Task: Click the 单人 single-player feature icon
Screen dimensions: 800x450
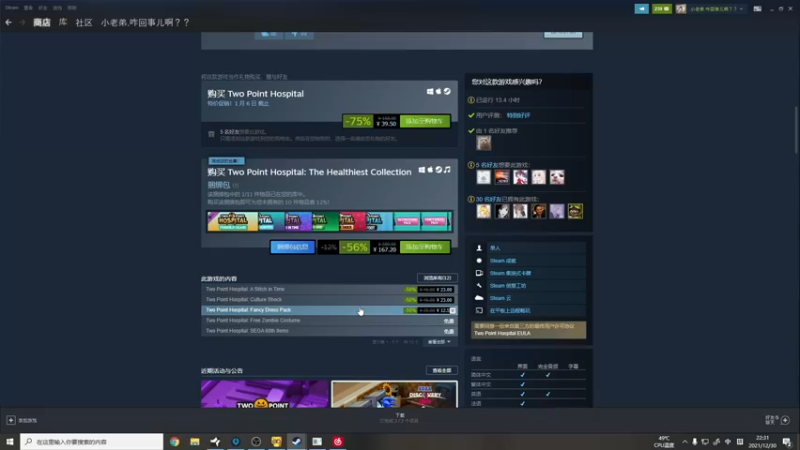Action: pos(479,248)
